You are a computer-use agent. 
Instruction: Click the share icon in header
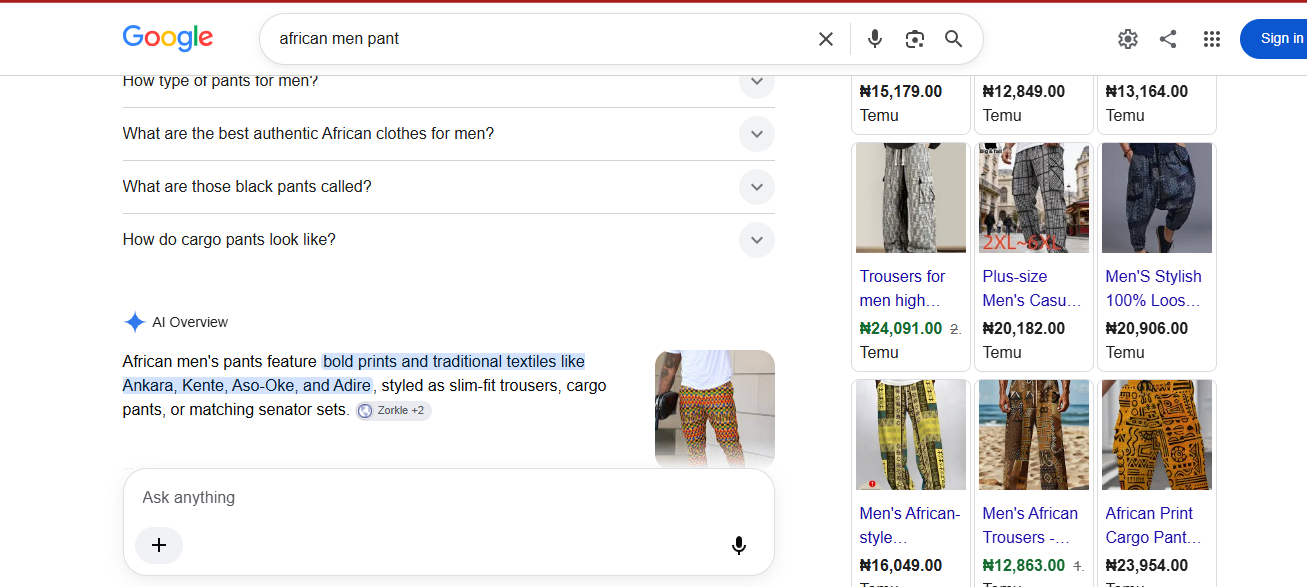click(1168, 39)
